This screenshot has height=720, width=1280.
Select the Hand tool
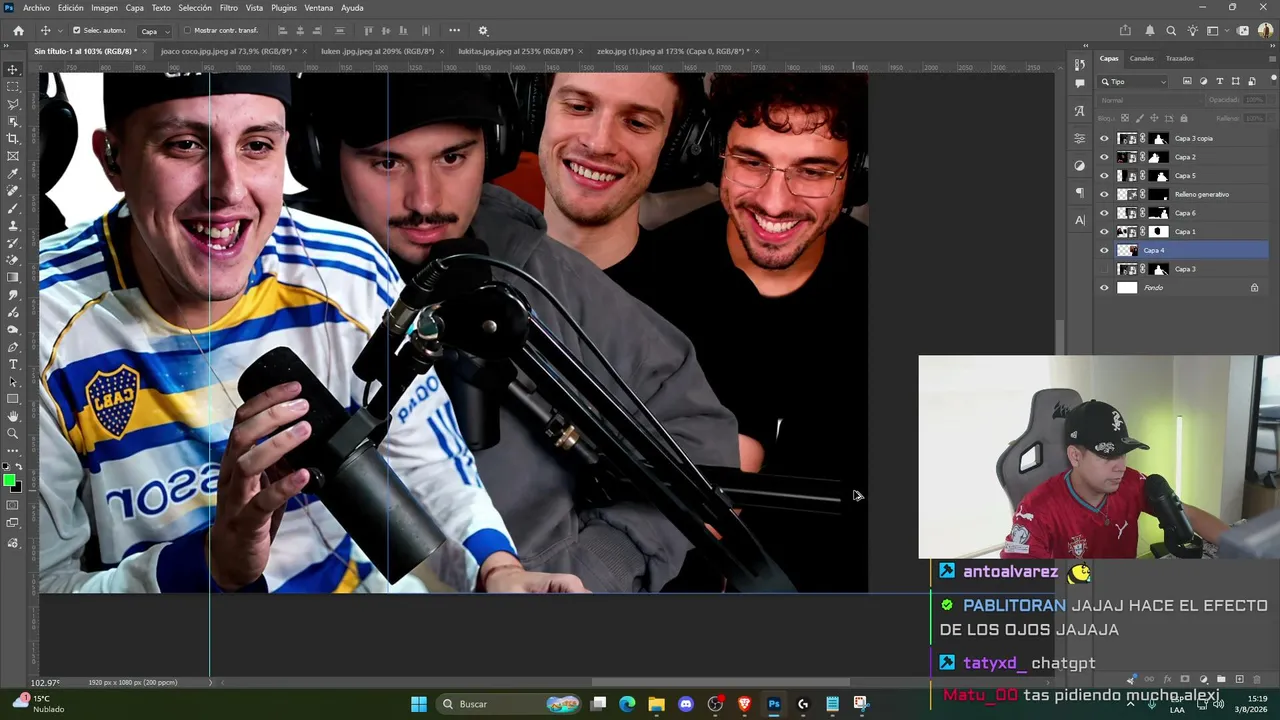point(13,416)
